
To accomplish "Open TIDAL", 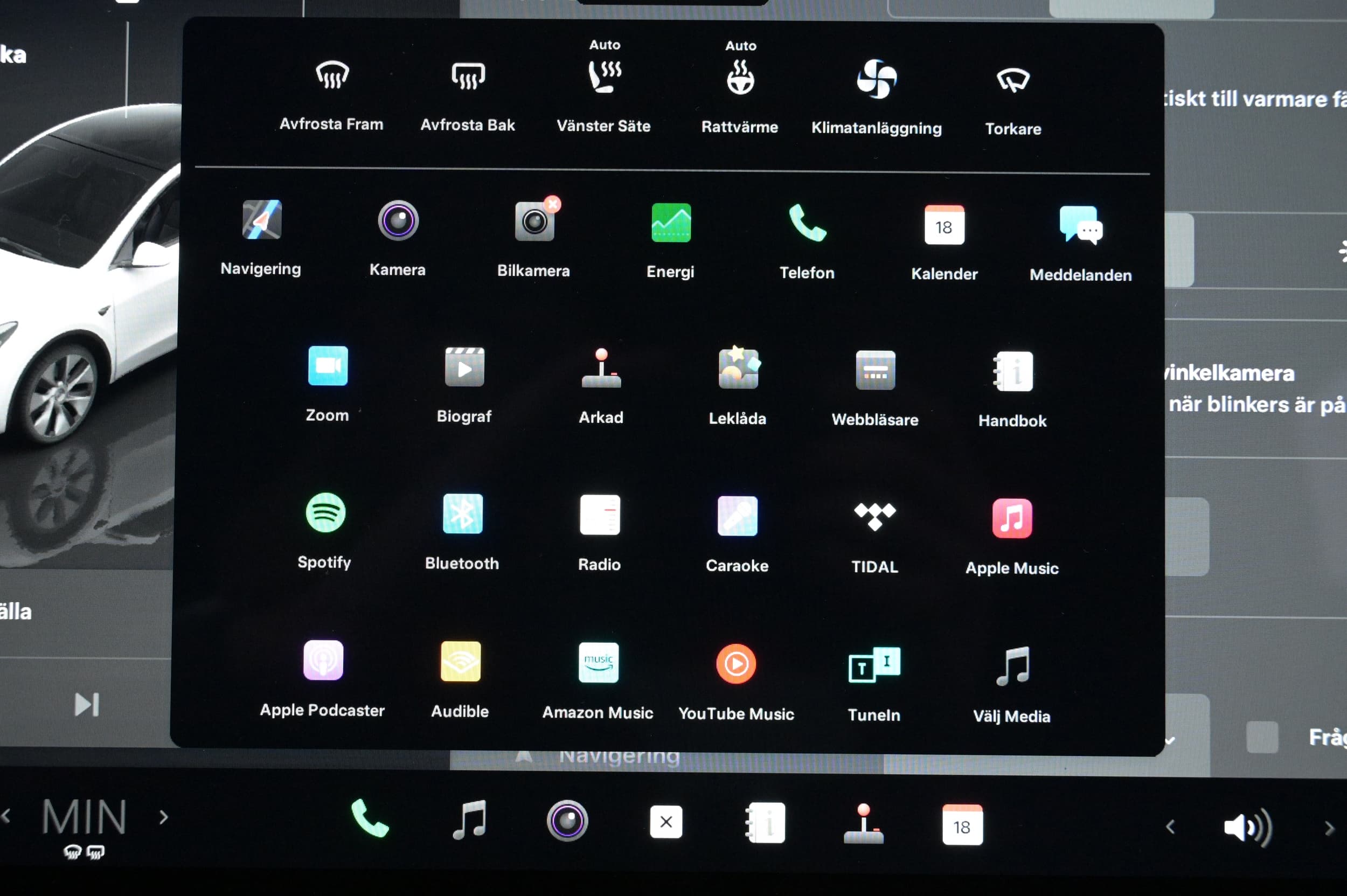I will [875, 537].
